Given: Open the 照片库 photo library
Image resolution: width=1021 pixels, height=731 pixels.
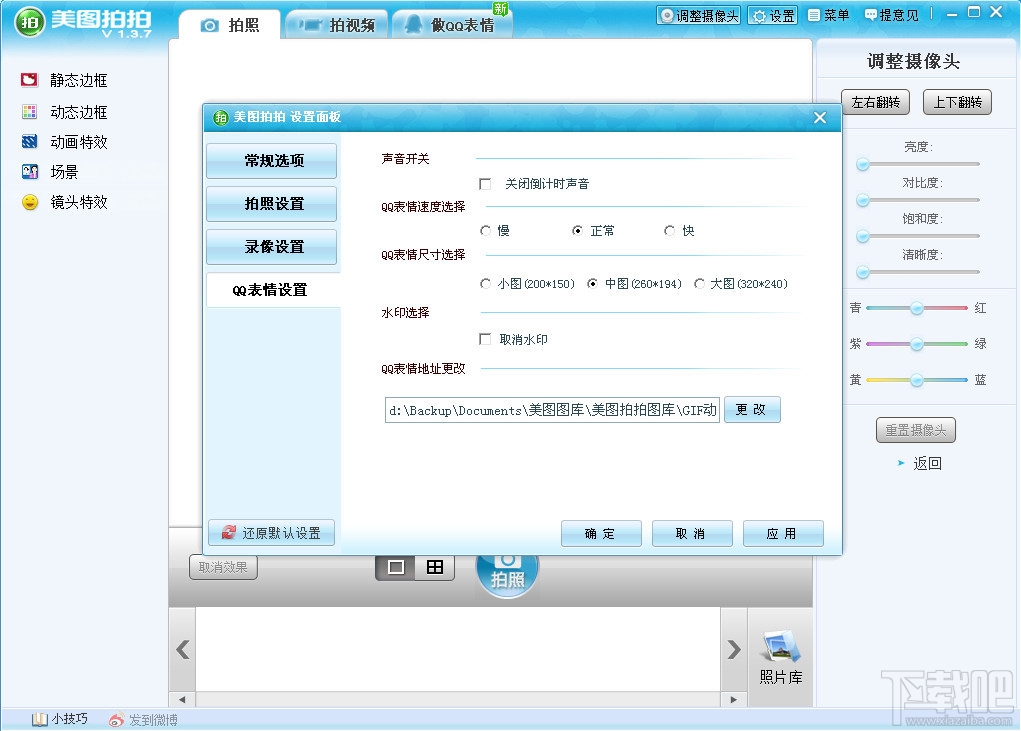Looking at the screenshot, I should 780,656.
